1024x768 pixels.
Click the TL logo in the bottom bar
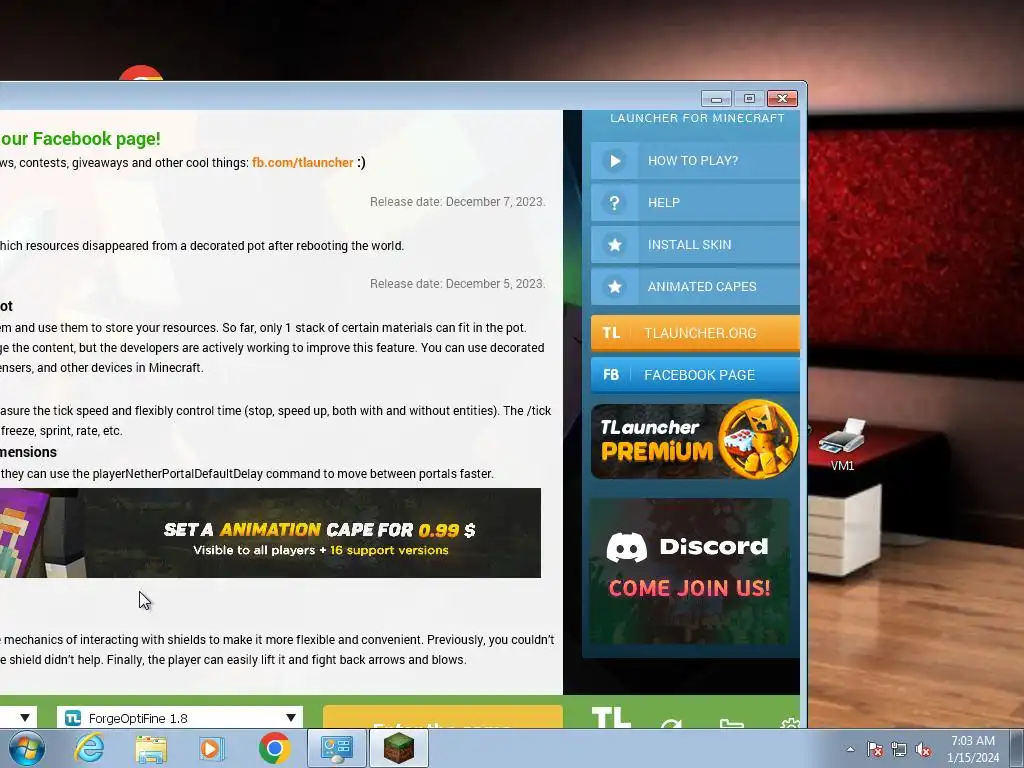pos(611,718)
